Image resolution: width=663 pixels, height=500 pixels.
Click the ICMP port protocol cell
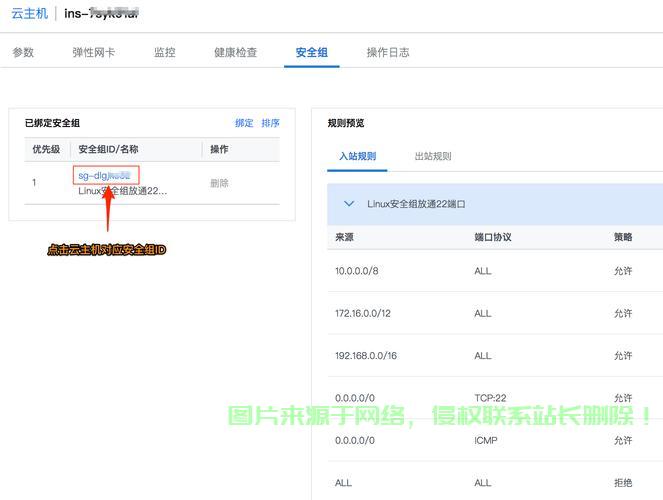click(486, 440)
